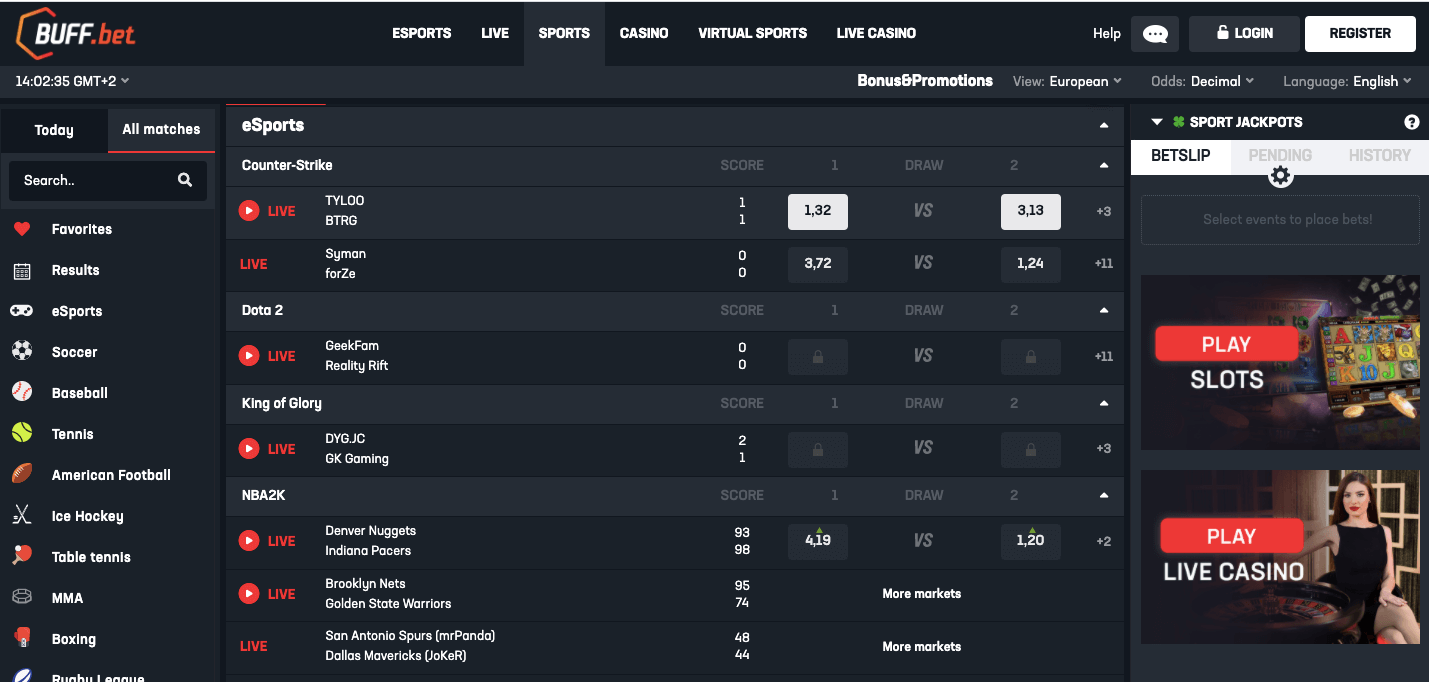Select the Soccer sport icon
Image resolution: width=1429 pixels, height=682 pixels.
pyautogui.click(x=22, y=351)
